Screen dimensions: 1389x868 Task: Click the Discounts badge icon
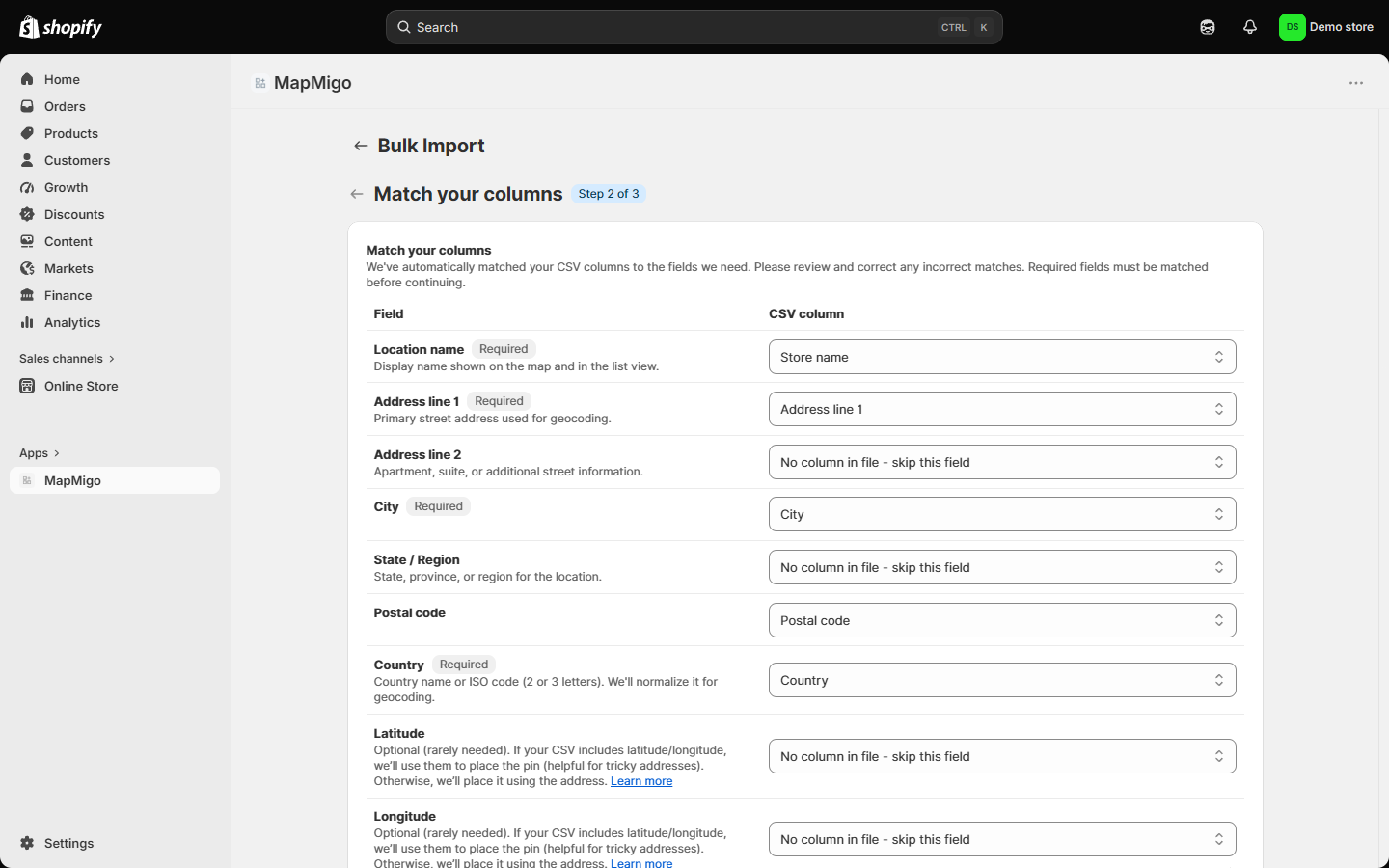click(27, 214)
